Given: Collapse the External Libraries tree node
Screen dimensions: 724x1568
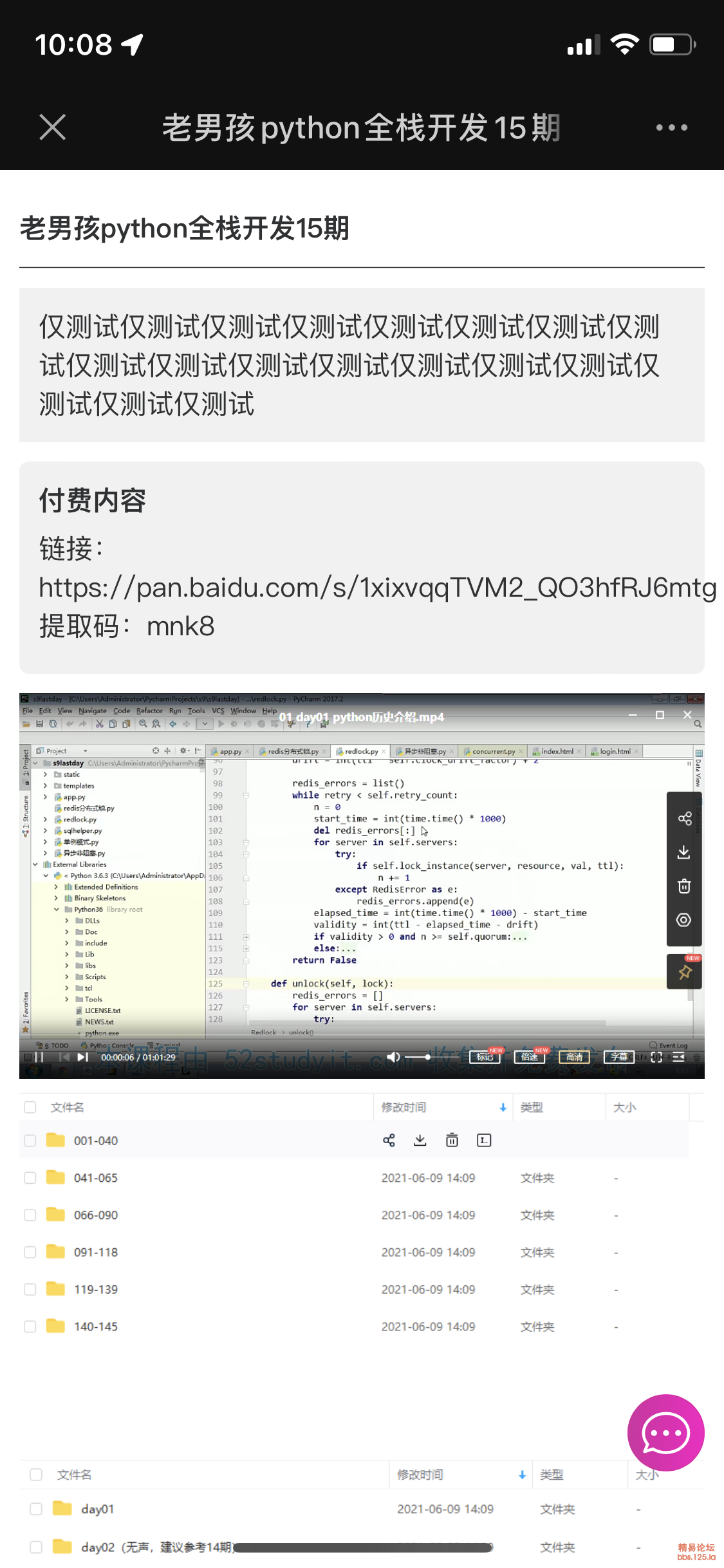Looking at the screenshot, I should (x=36, y=864).
